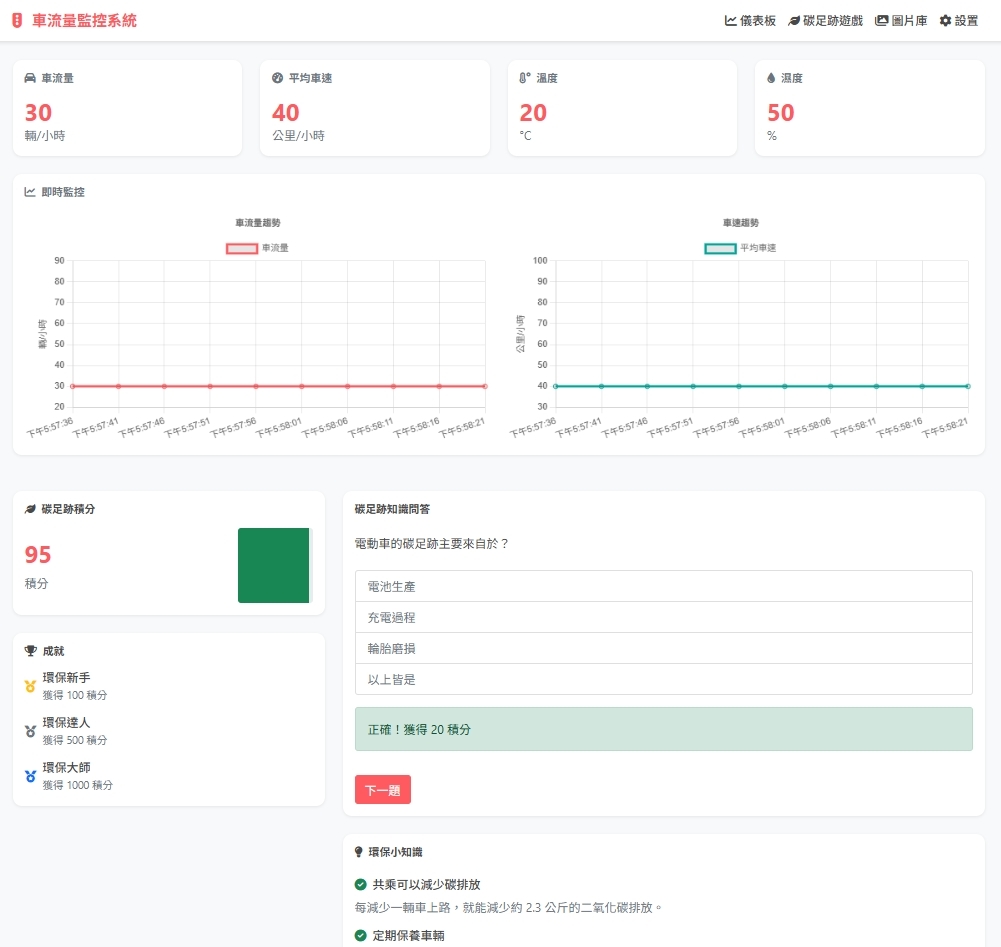Click the gold medal icon for 環保新手
The image size is (1001, 947).
30,686
